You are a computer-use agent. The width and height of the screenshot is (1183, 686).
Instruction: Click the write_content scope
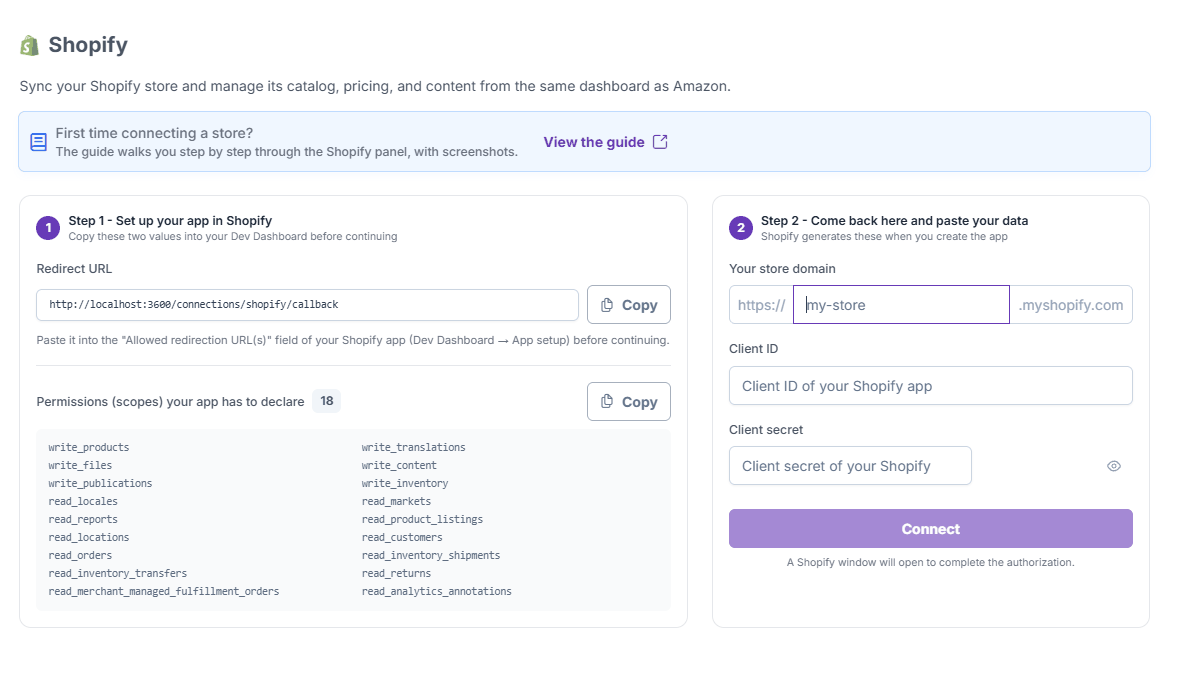coord(399,466)
